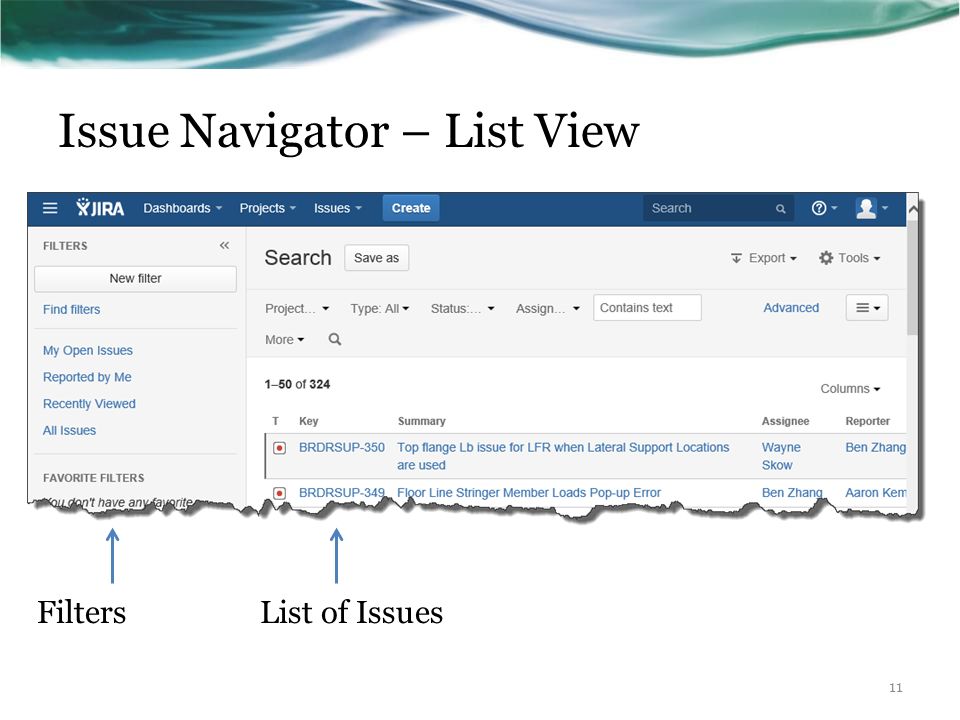960x720 pixels.
Task: Click reporter Aaron Kem on BRDRSUP-349
Action: tap(876, 493)
